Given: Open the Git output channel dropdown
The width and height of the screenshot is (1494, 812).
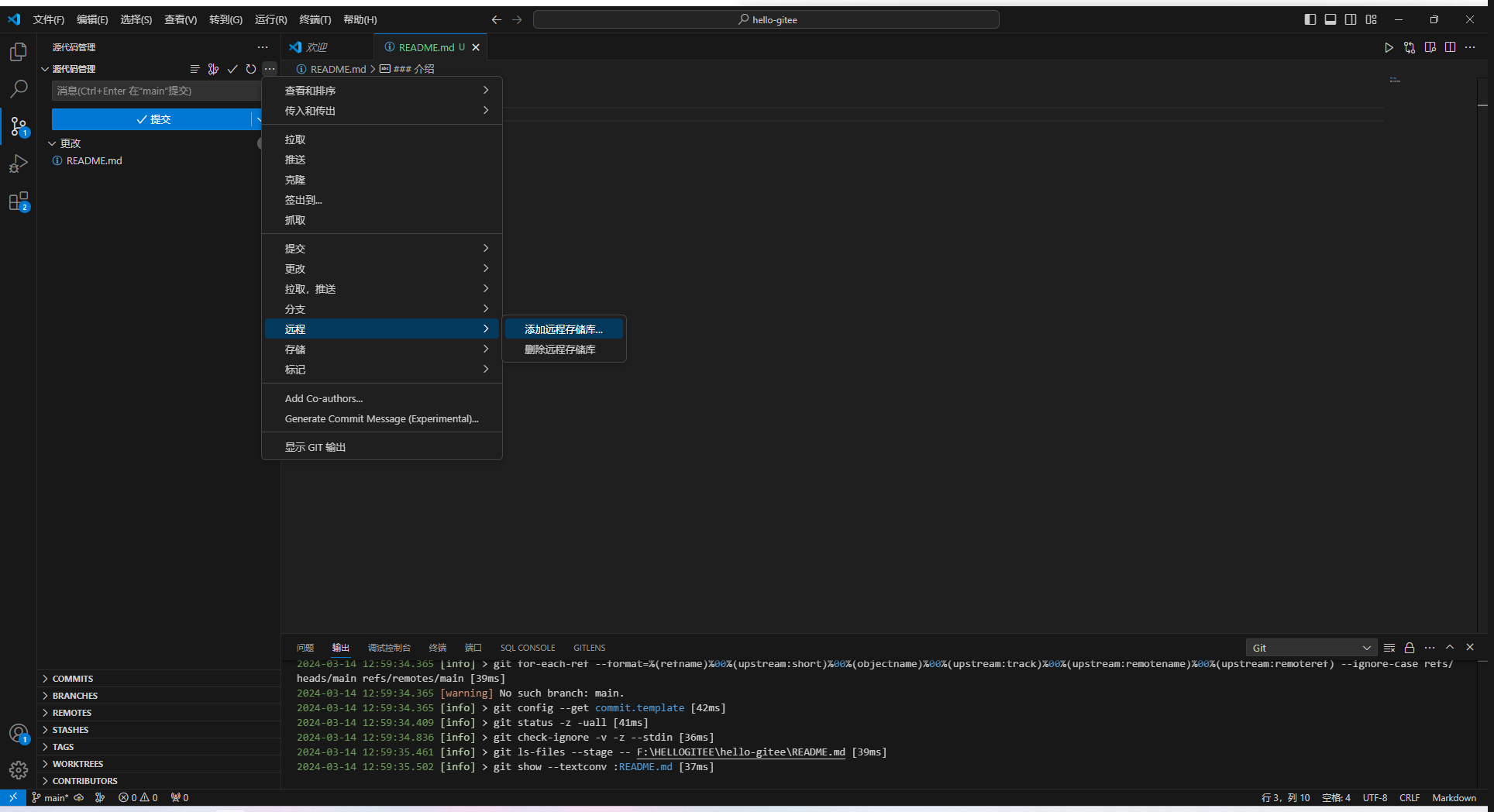Looking at the screenshot, I should click(x=1311, y=648).
